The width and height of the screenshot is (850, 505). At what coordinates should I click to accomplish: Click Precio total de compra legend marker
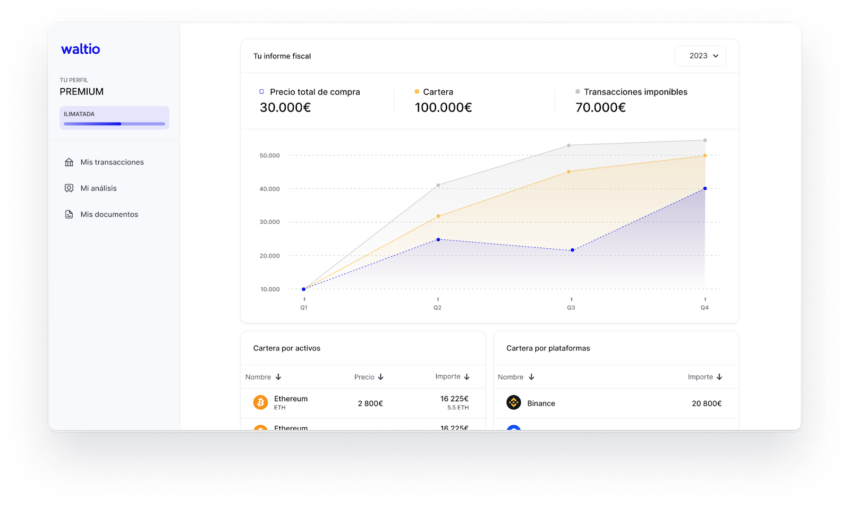point(261,92)
